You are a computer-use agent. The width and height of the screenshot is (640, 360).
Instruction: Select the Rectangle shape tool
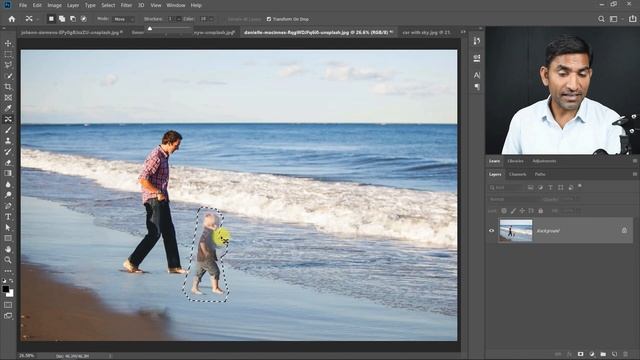[8, 238]
